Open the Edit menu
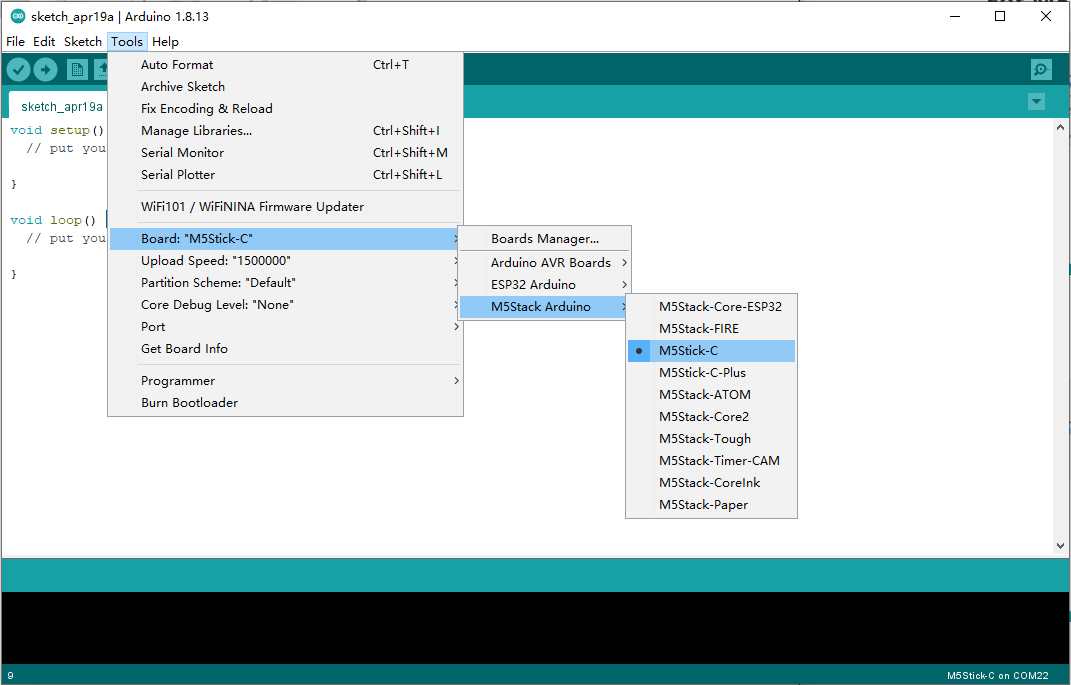The height and width of the screenshot is (685, 1071). [44, 42]
